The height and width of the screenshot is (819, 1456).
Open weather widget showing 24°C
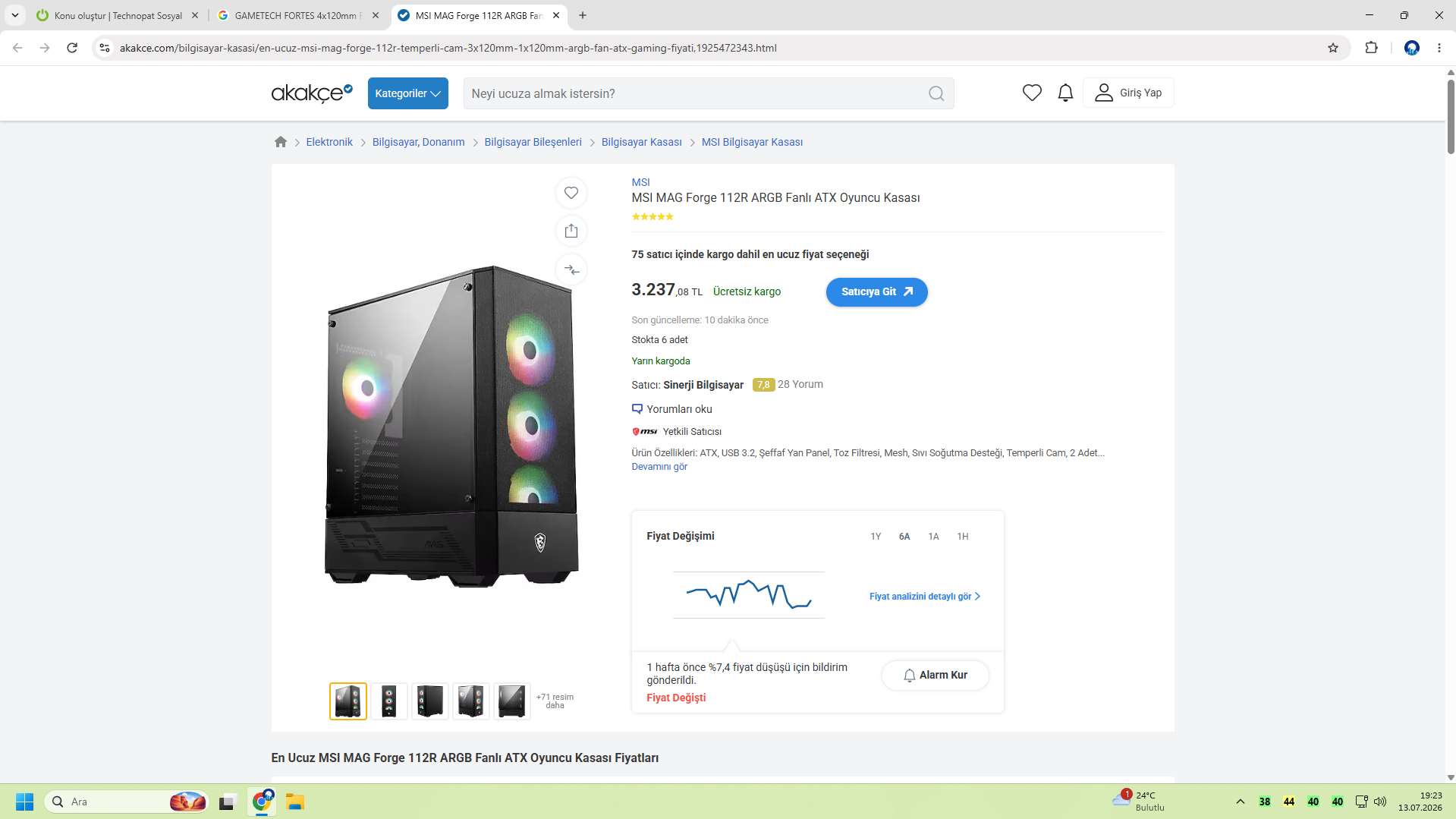tap(1137, 802)
